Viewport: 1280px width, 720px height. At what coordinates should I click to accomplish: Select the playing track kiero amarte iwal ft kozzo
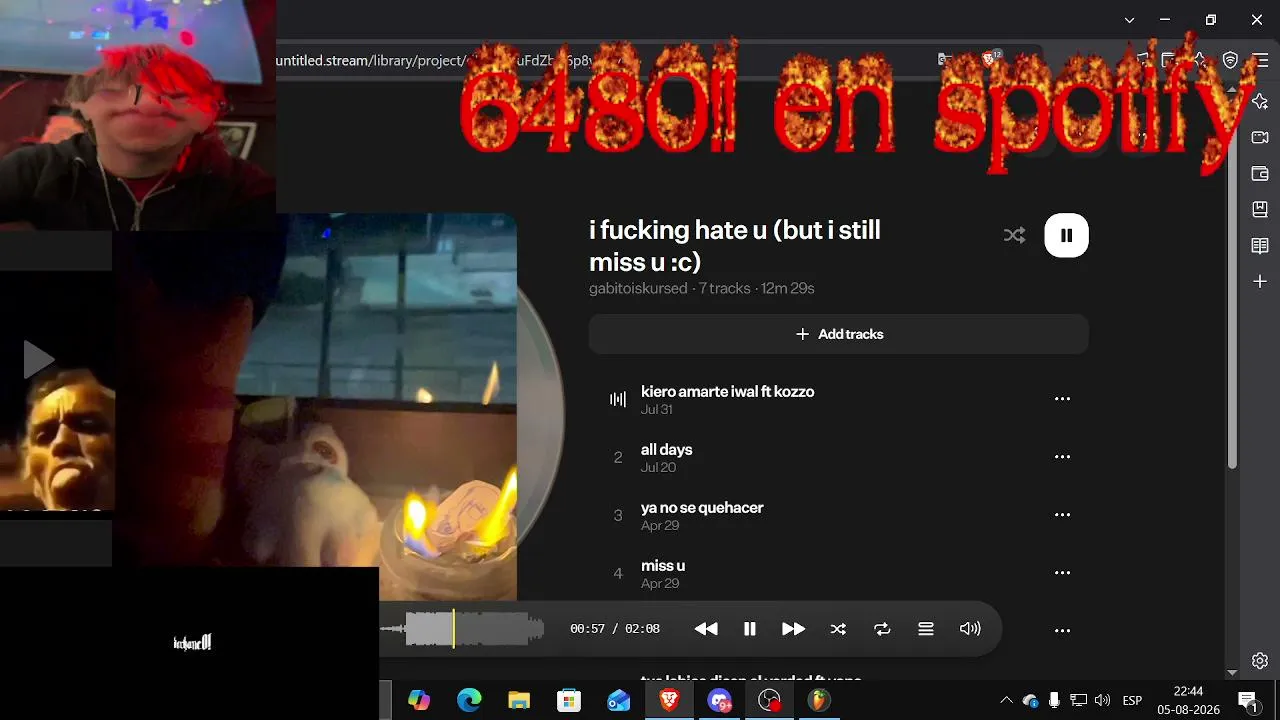coord(727,392)
